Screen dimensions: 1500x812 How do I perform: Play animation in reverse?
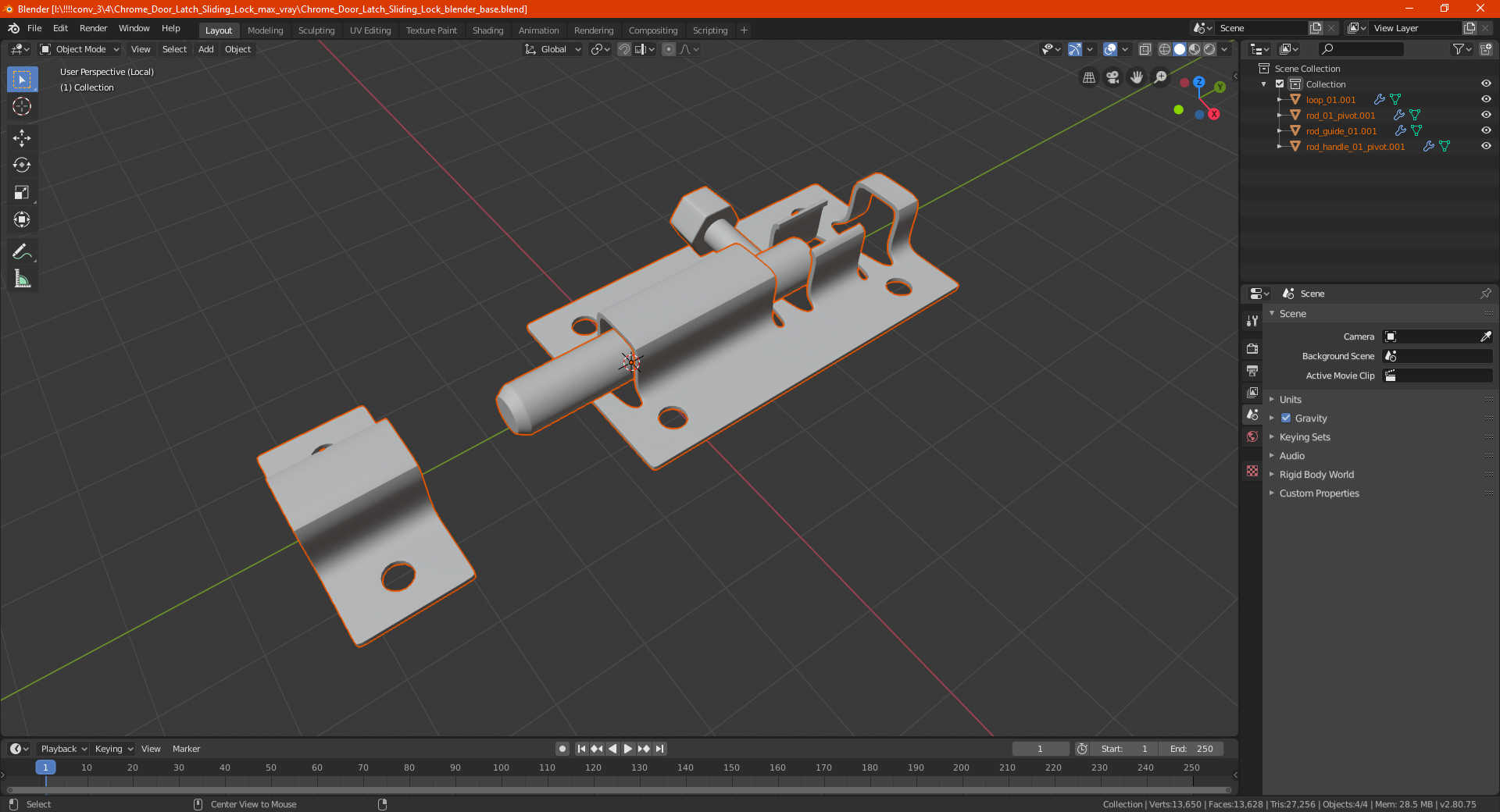(x=612, y=749)
